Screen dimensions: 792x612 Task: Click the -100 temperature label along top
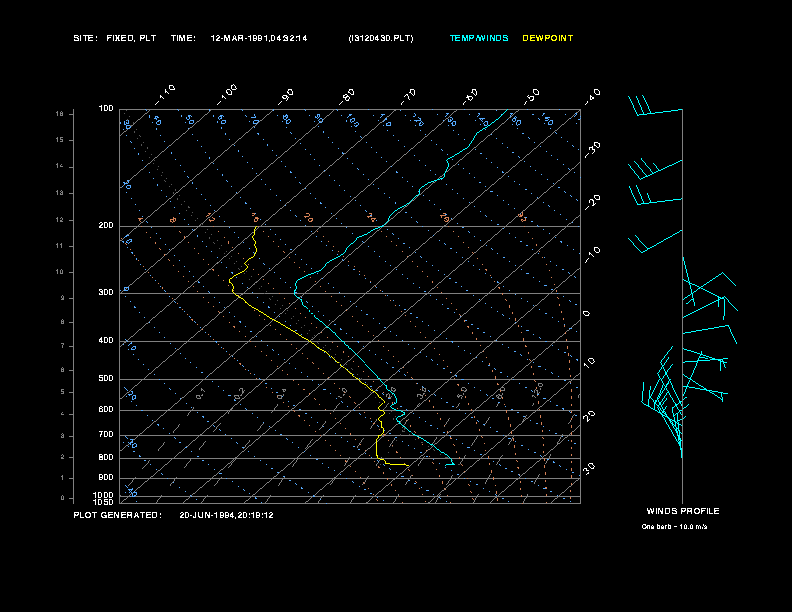pyautogui.click(x=227, y=95)
